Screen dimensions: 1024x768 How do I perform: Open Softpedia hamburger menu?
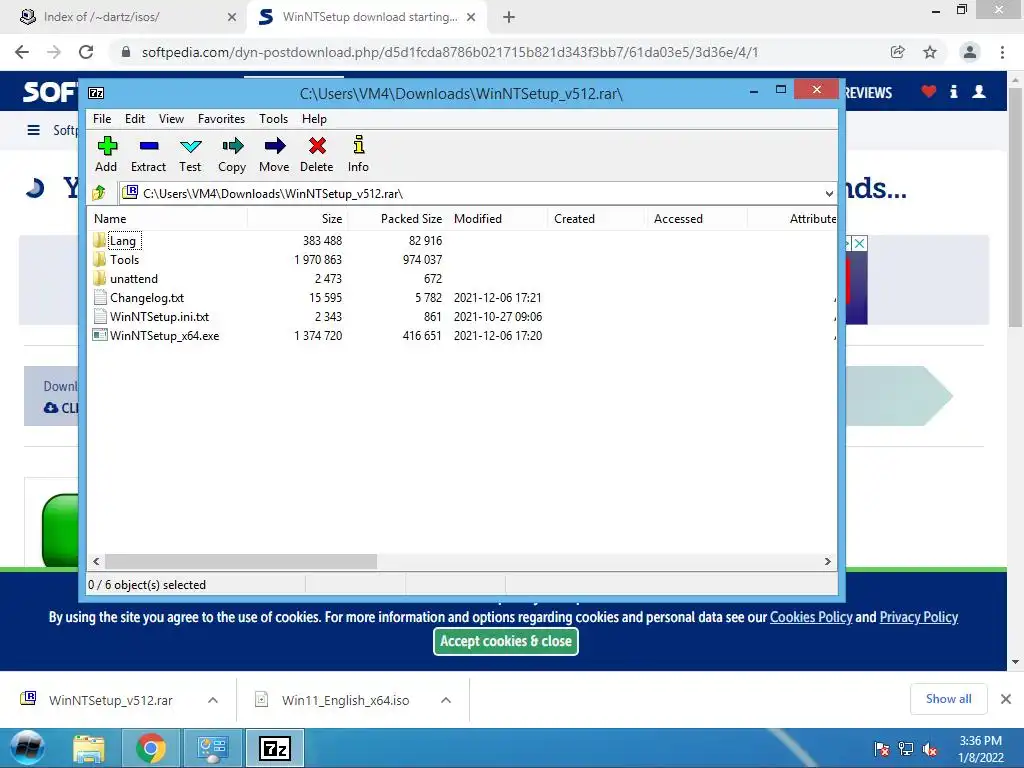[33, 130]
